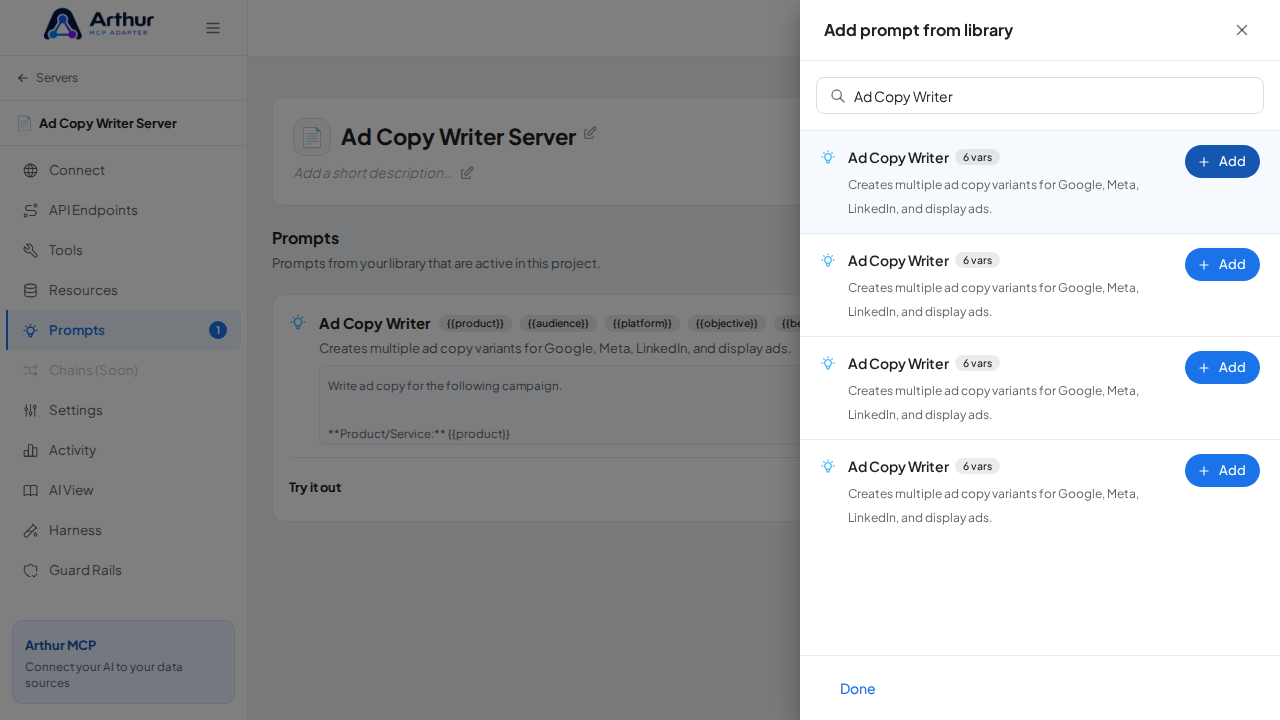Close the Add prompt from library panel

(1242, 30)
